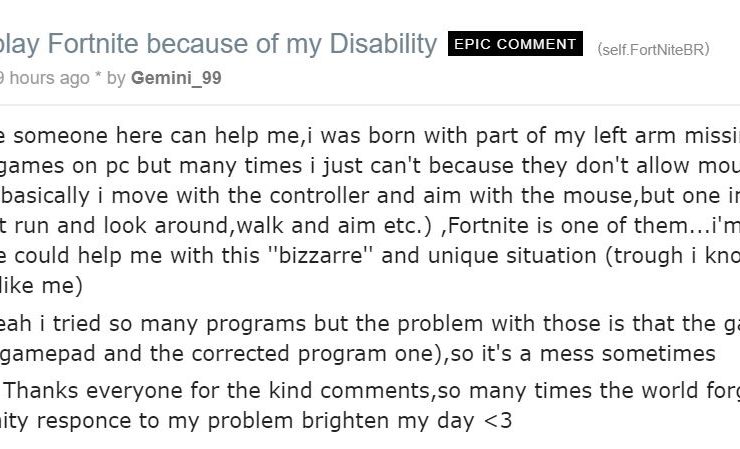The width and height of the screenshot is (740, 449).
Task: Click the edited asterisk beside the timestamp
Action: click(x=98, y=78)
